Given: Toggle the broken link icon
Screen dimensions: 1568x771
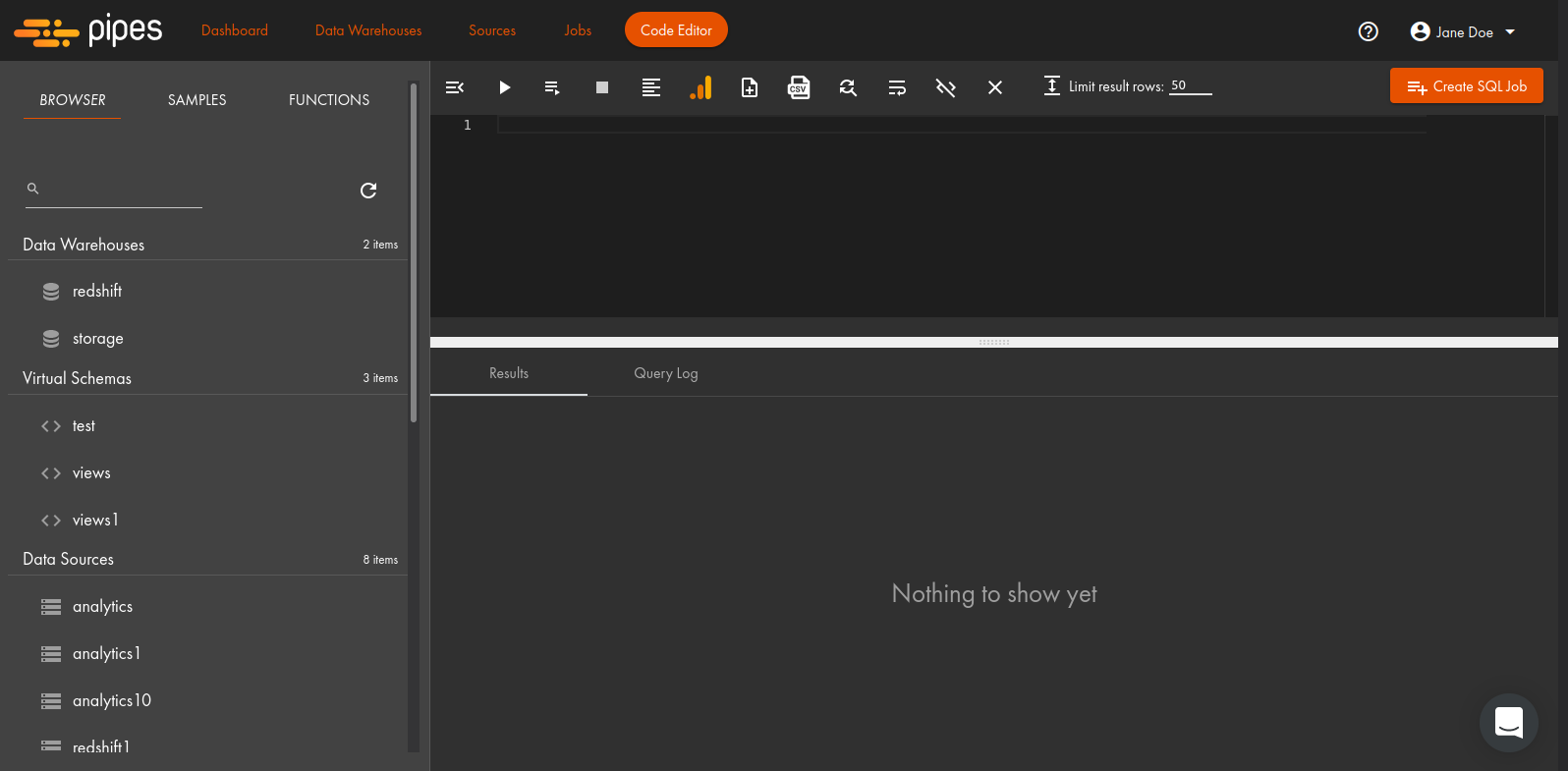Looking at the screenshot, I should (946, 87).
